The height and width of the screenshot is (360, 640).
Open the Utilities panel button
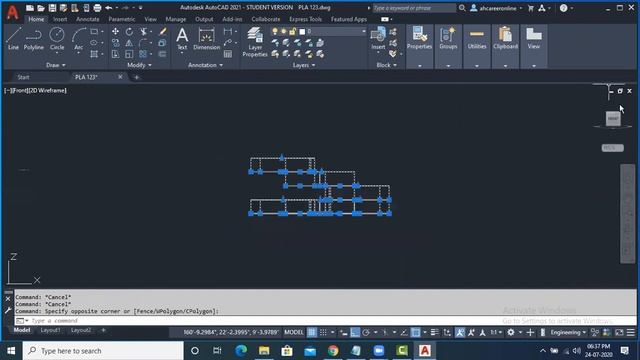pyautogui.click(x=477, y=46)
